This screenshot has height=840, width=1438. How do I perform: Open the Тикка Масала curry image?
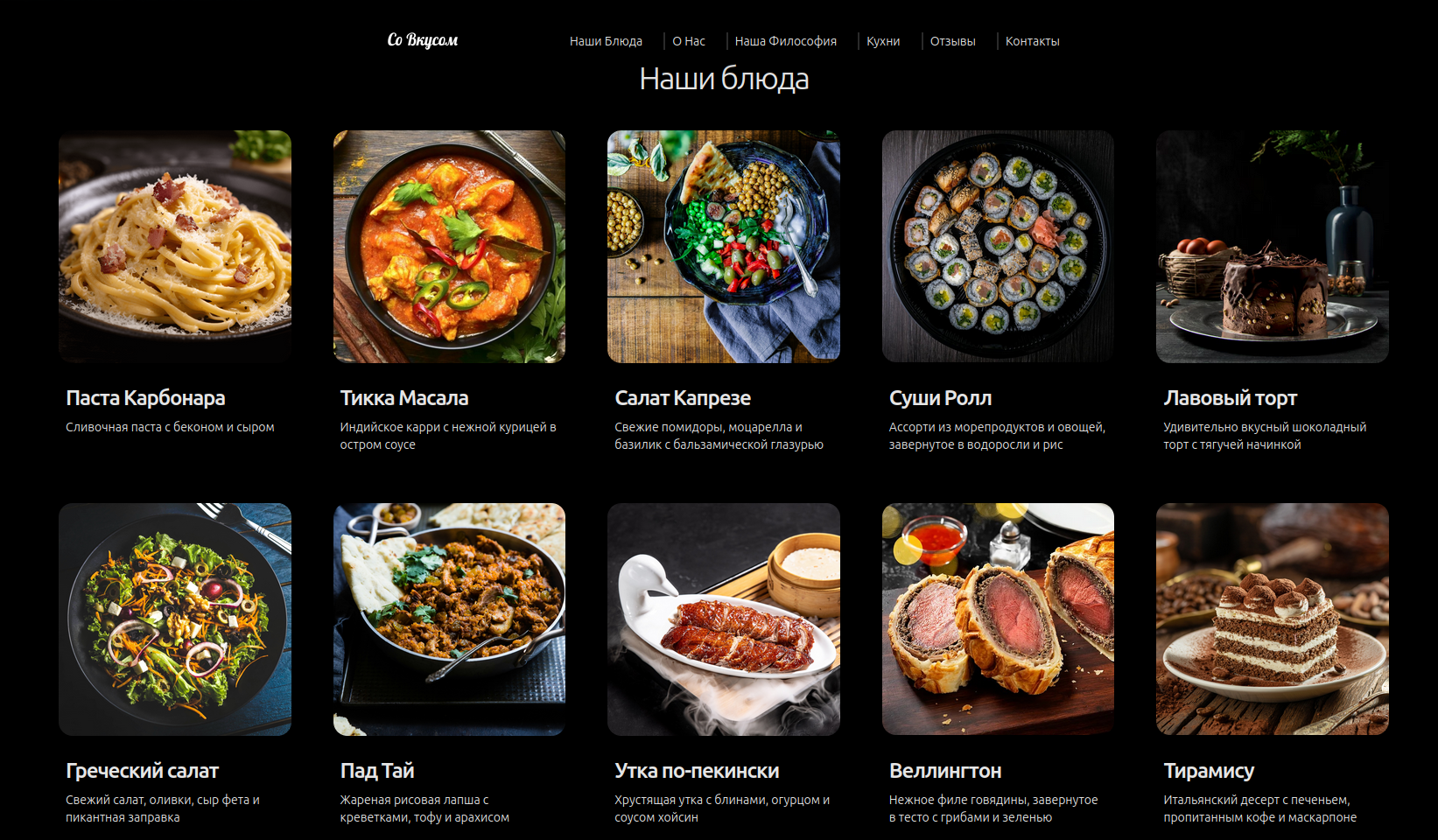pos(449,247)
